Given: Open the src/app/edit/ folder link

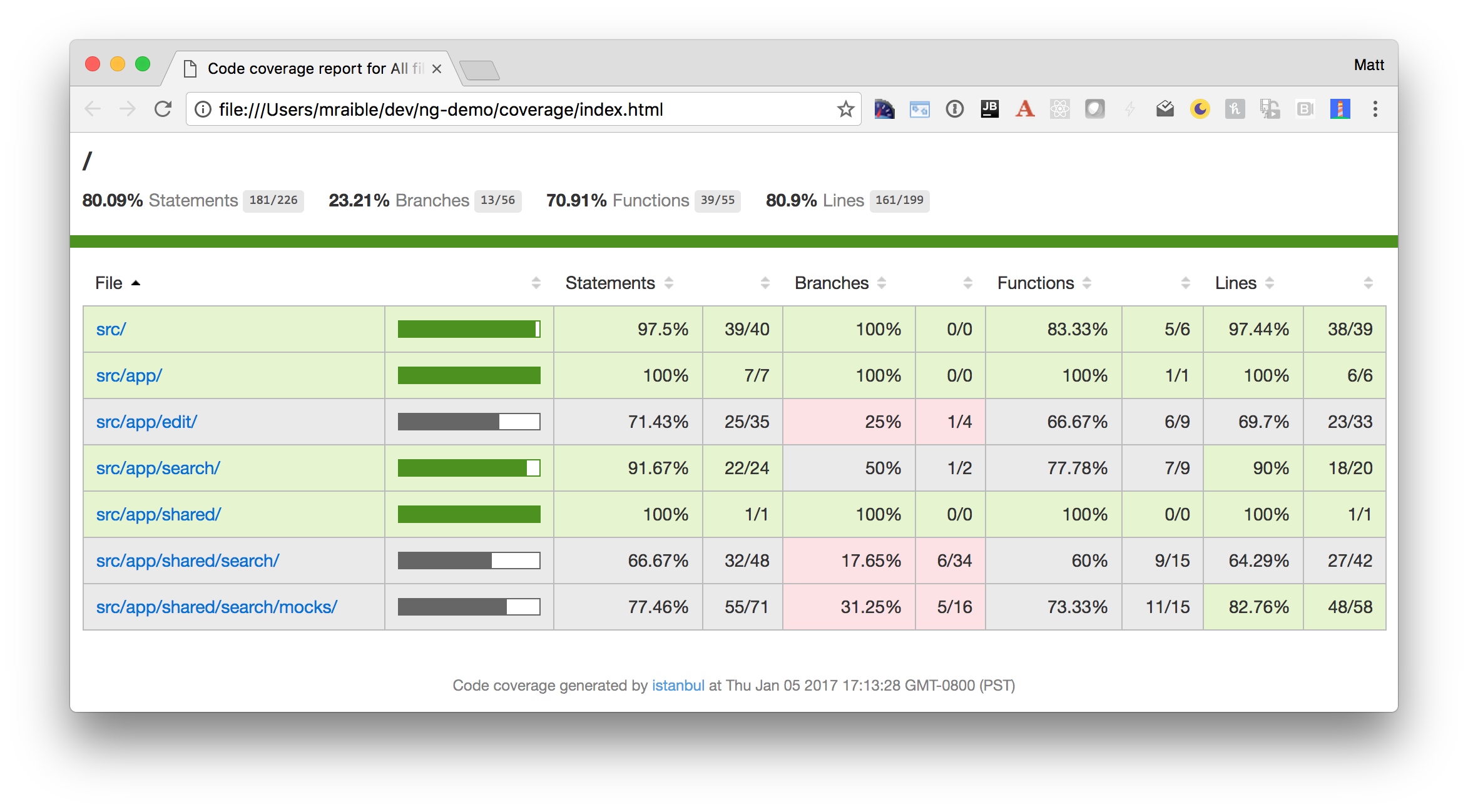Looking at the screenshot, I should coord(146,422).
